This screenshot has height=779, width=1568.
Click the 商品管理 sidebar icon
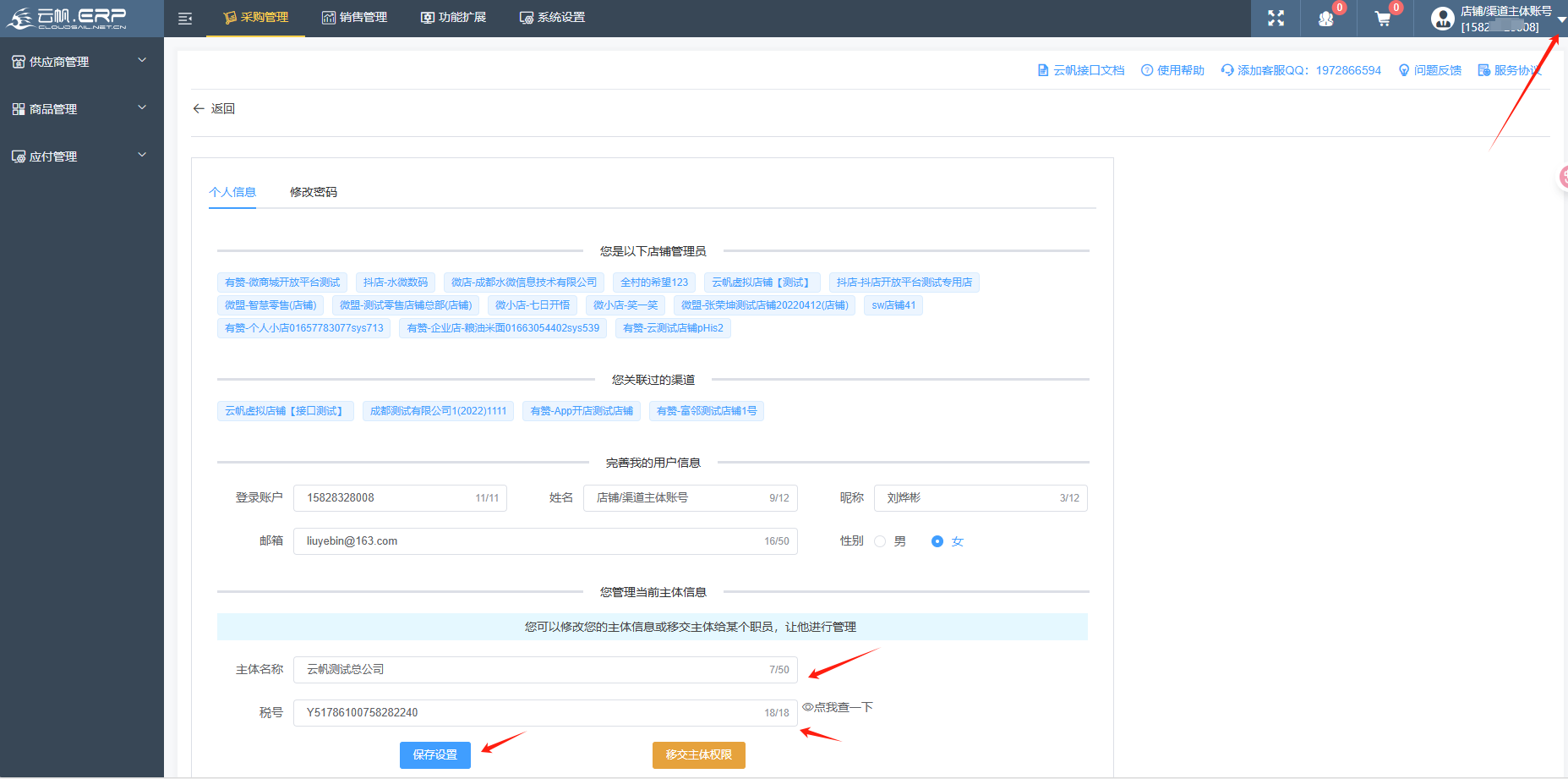click(19, 109)
